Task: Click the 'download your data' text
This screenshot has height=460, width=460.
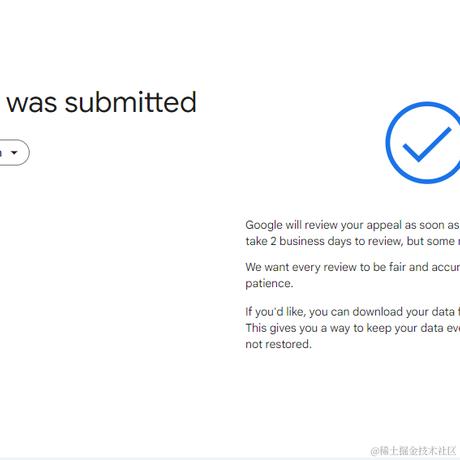Action: (x=404, y=312)
